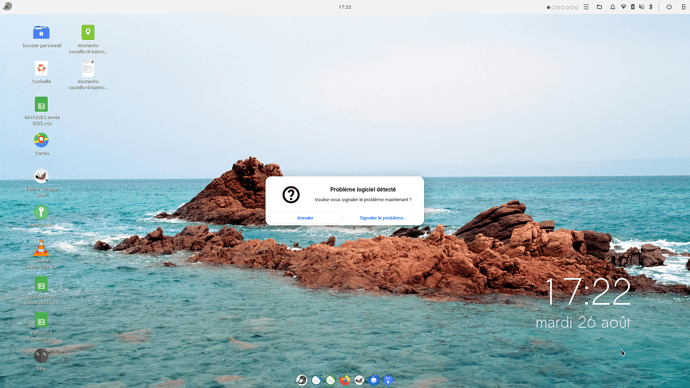Image resolution: width=690 pixels, height=388 pixels.
Task: Open the Budgie menu logo at top-left
Action: point(7,7)
